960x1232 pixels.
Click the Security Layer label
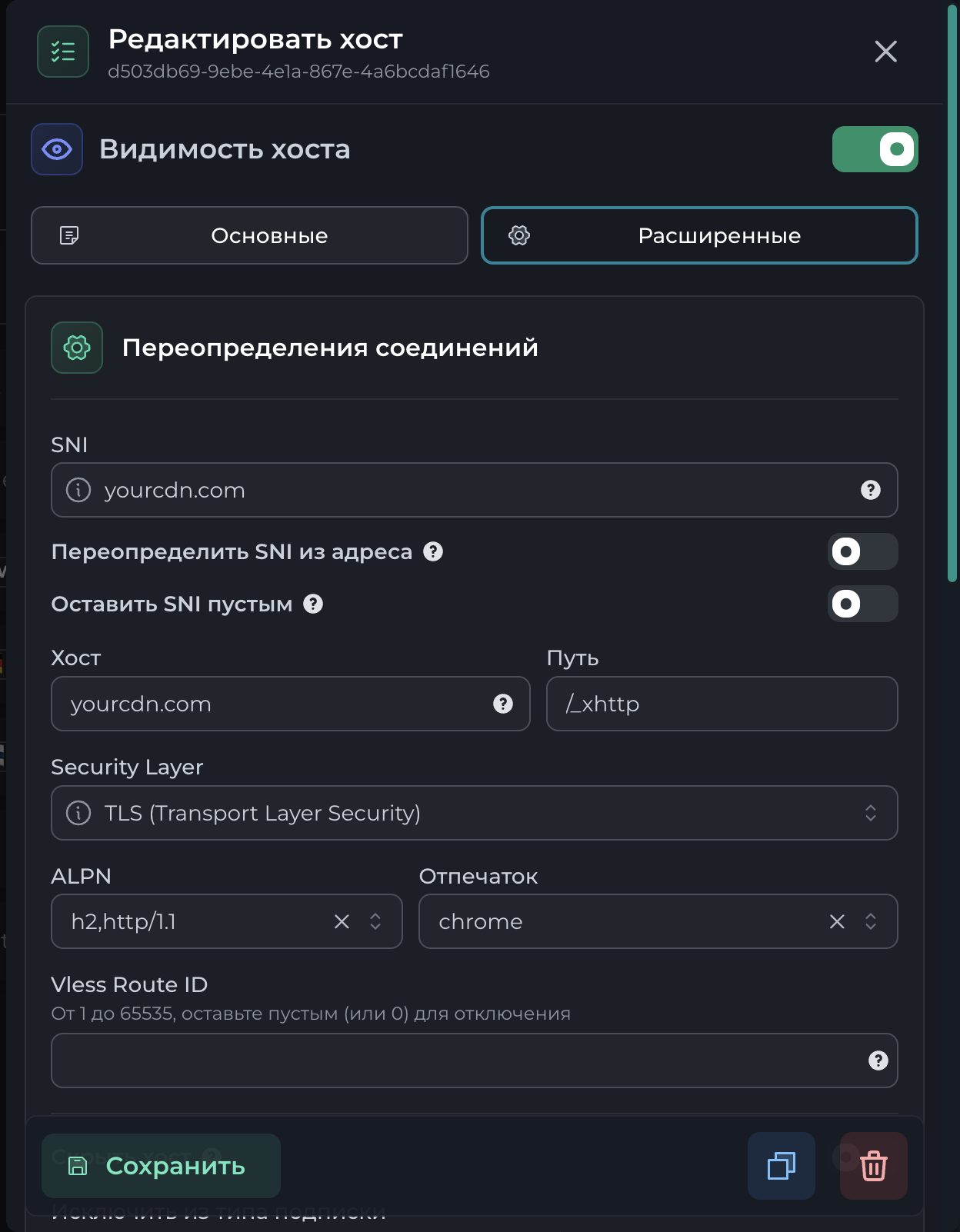[127, 767]
